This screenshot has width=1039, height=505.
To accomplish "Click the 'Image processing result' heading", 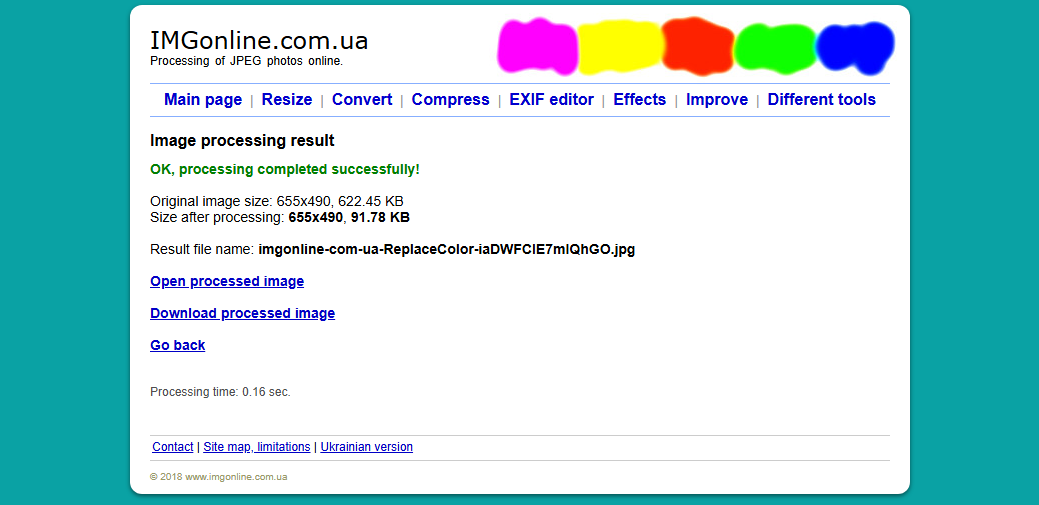I will (x=243, y=140).
